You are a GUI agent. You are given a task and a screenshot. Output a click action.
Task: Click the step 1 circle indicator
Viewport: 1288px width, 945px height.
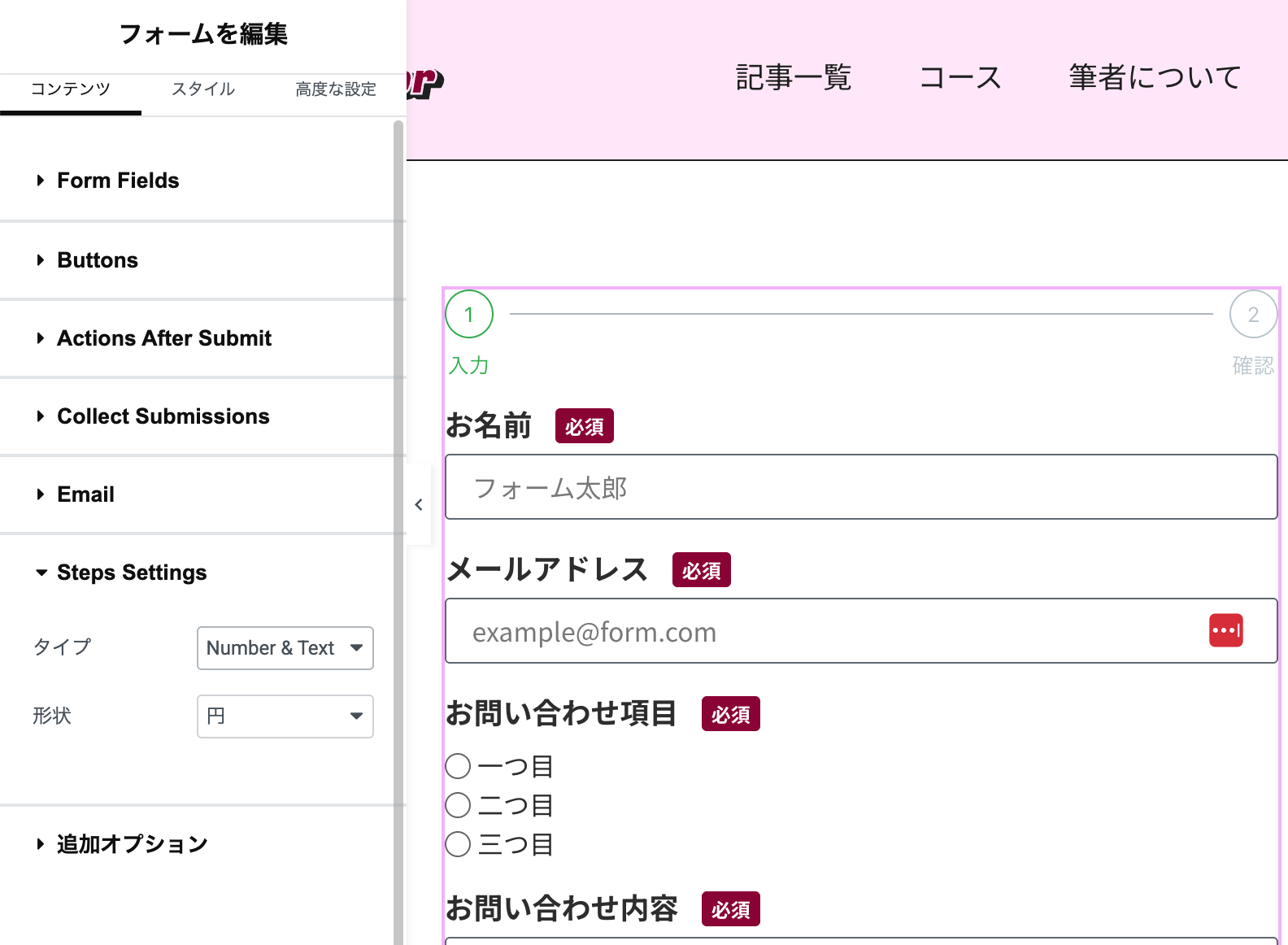pyautogui.click(x=469, y=315)
